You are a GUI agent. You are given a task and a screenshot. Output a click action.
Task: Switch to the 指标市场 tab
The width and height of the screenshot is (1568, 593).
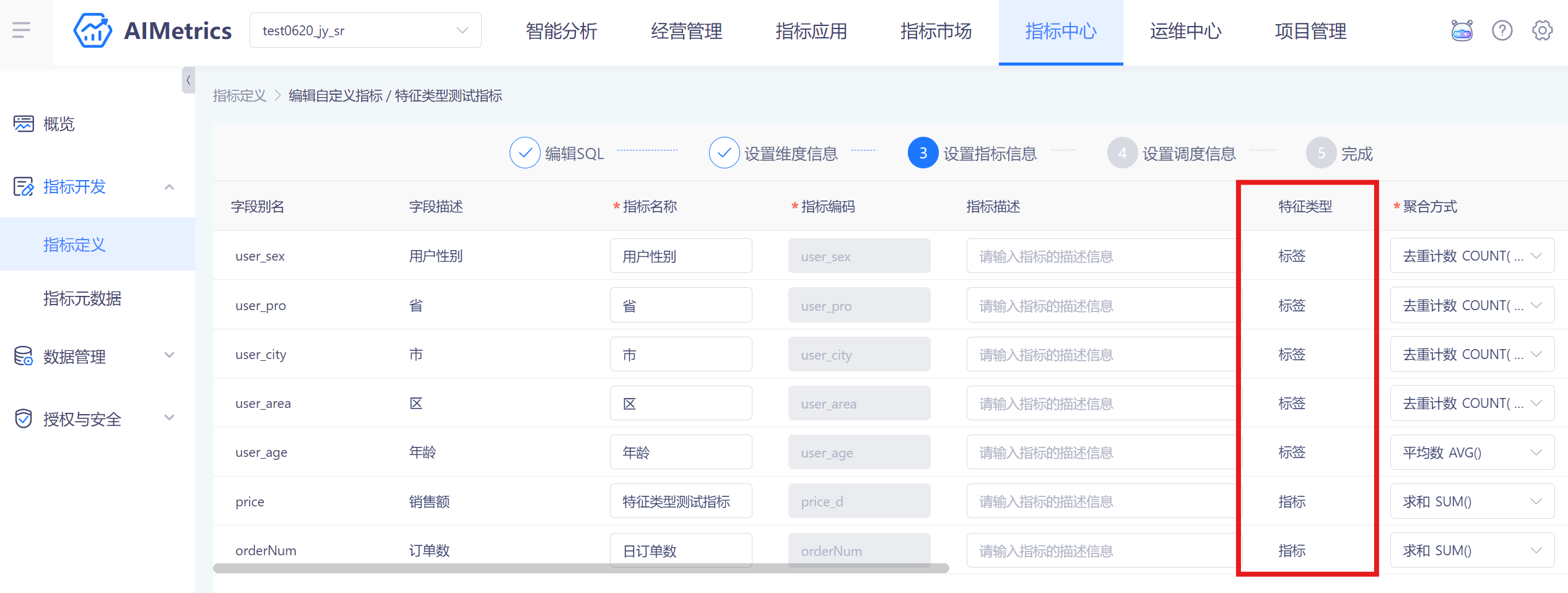click(936, 31)
